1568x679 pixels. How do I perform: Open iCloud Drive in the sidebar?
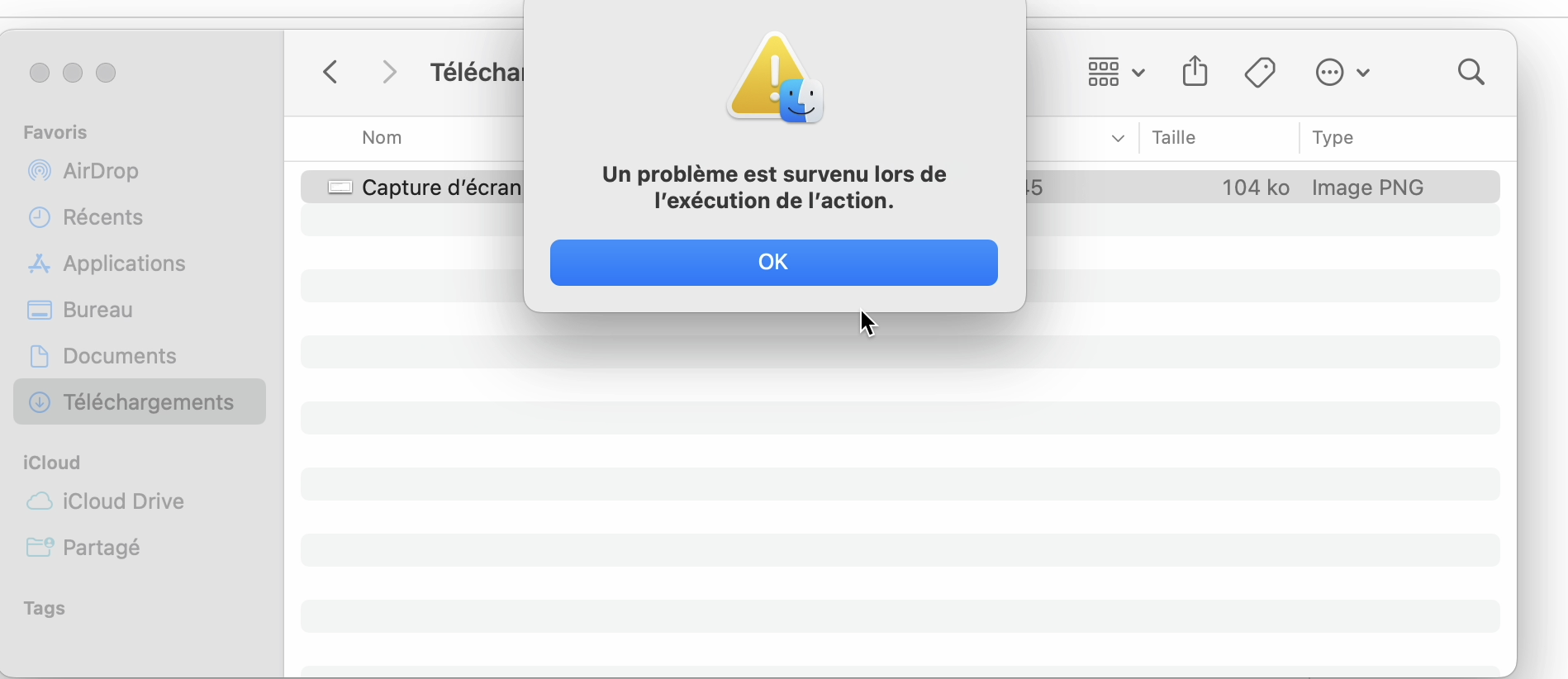coord(123,501)
